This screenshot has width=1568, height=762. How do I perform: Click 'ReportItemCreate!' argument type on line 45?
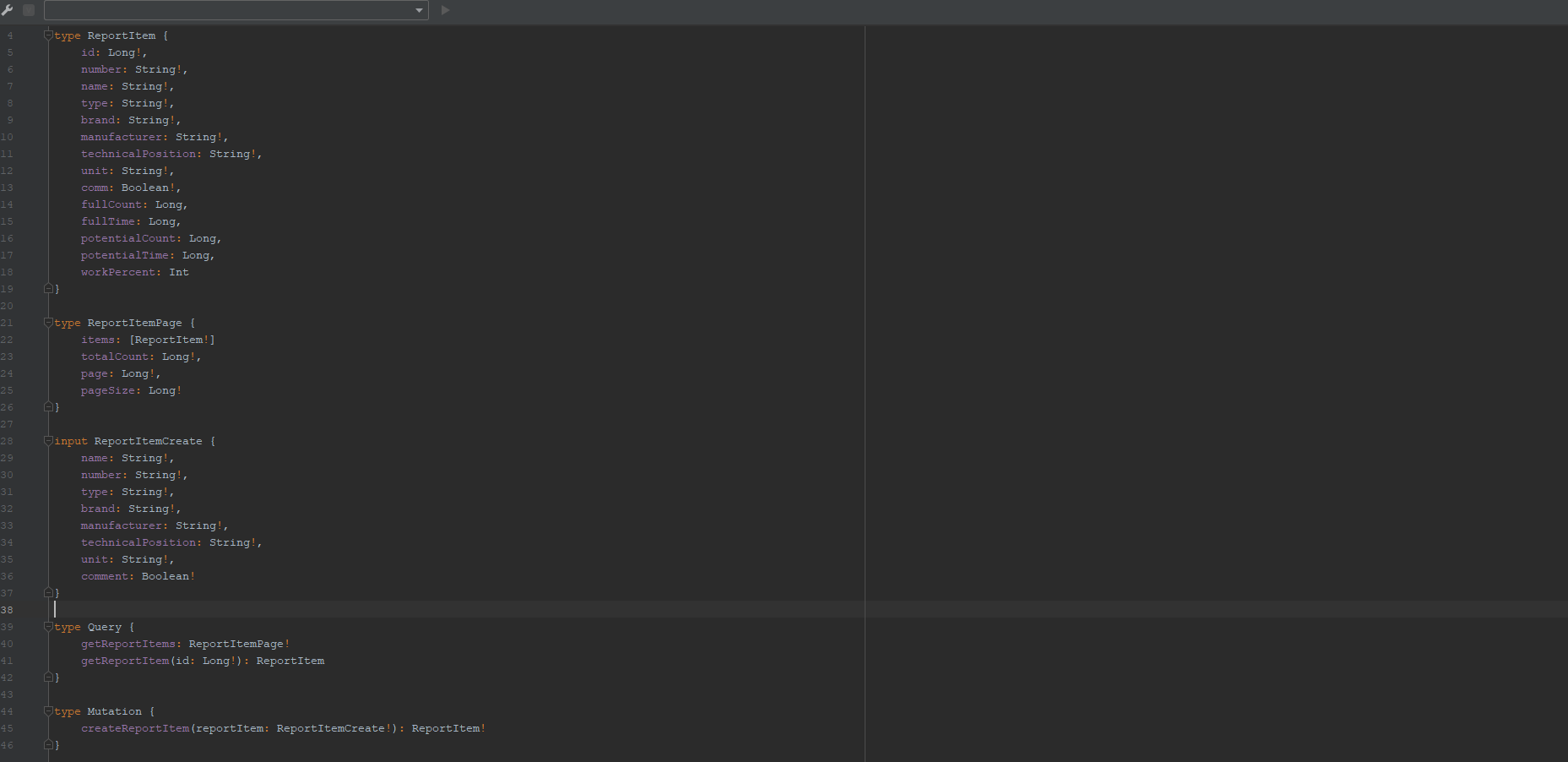point(334,728)
